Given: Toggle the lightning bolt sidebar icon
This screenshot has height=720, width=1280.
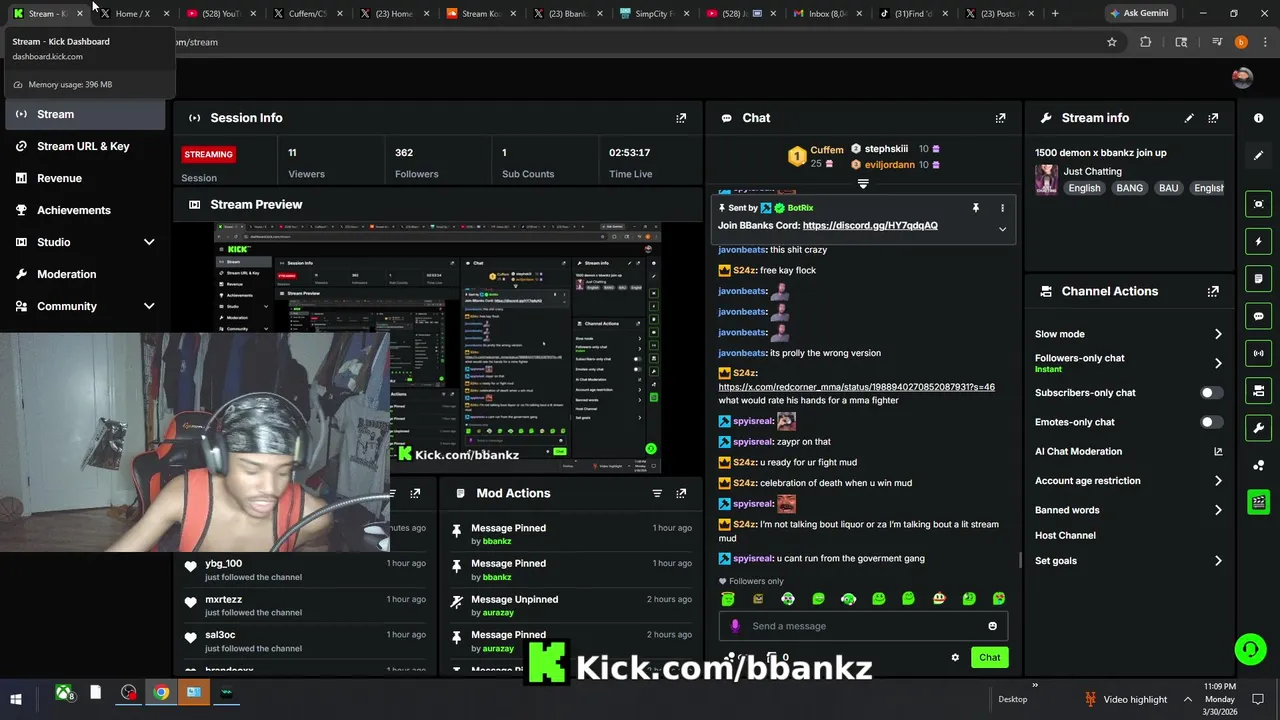Looking at the screenshot, I should click(x=1258, y=241).
